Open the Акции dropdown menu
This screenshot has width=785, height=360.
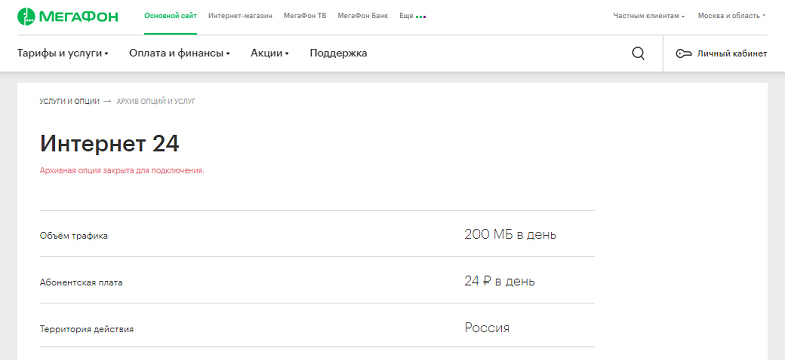(269, 53)
